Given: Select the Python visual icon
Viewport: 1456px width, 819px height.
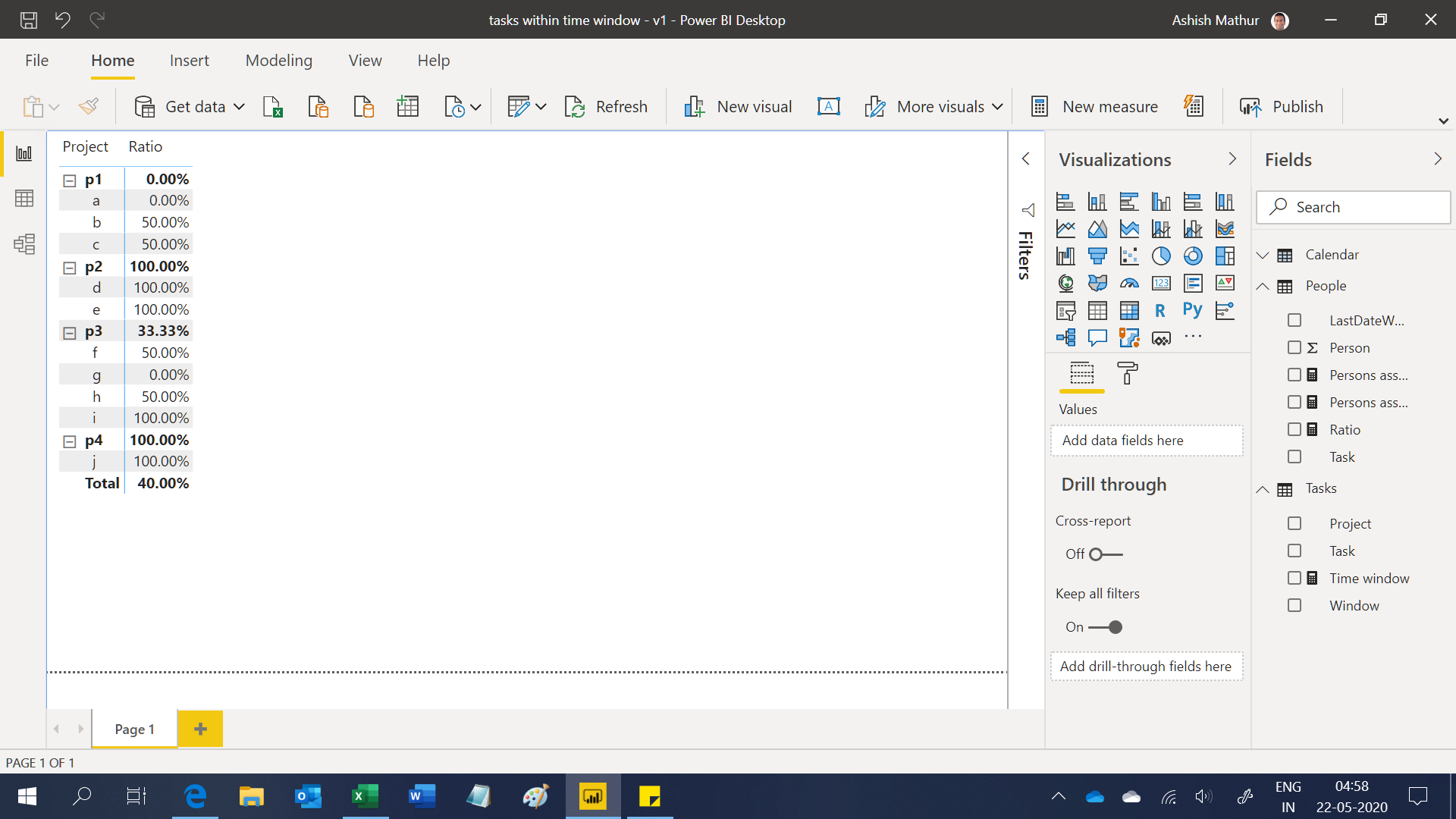Looking at the screenshot, I should click(1193, 310).
